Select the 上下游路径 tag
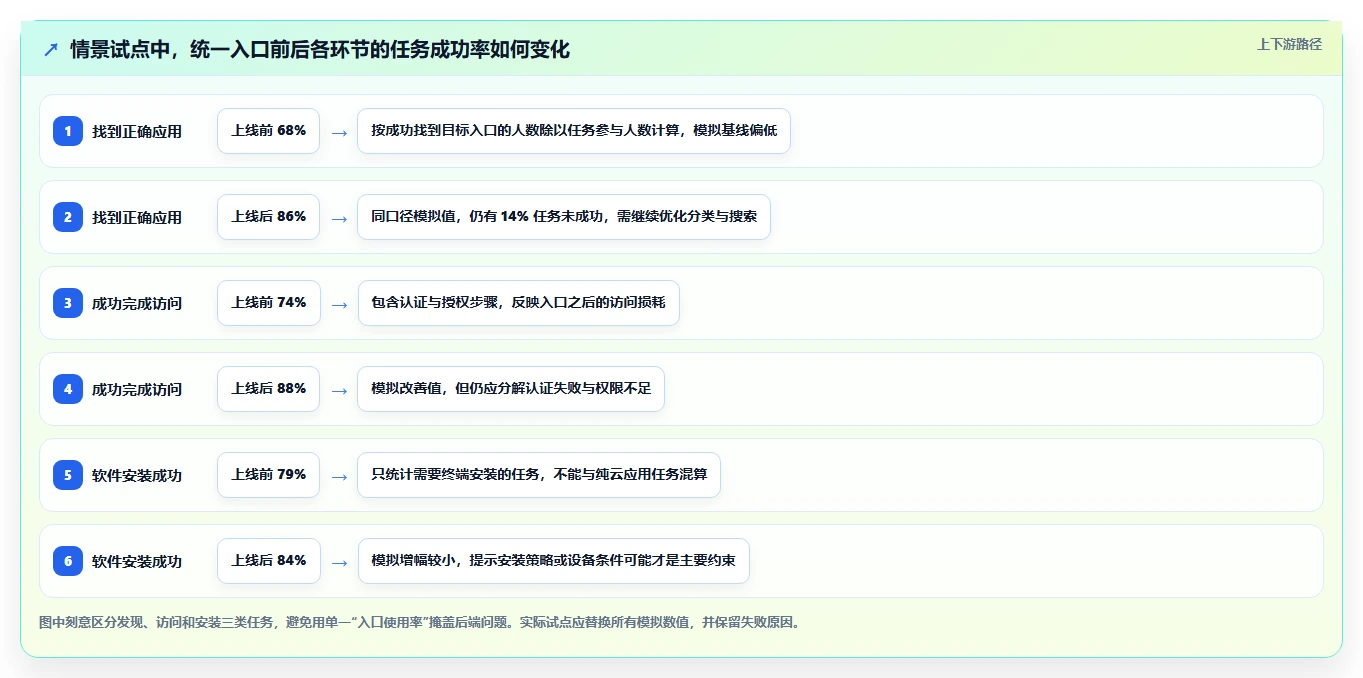Viewport: 1363px width, 678px height. (x=1289, y=44)
